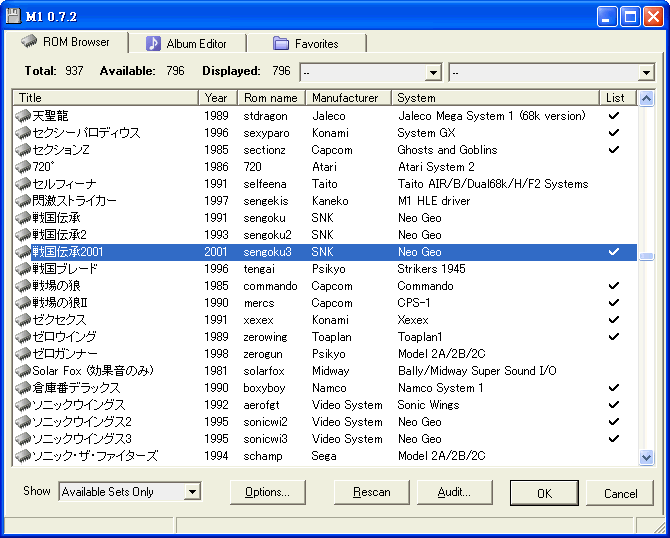Click the chip icon in the schamp row
The image size is (670, 538).
(x=23, y=456)
